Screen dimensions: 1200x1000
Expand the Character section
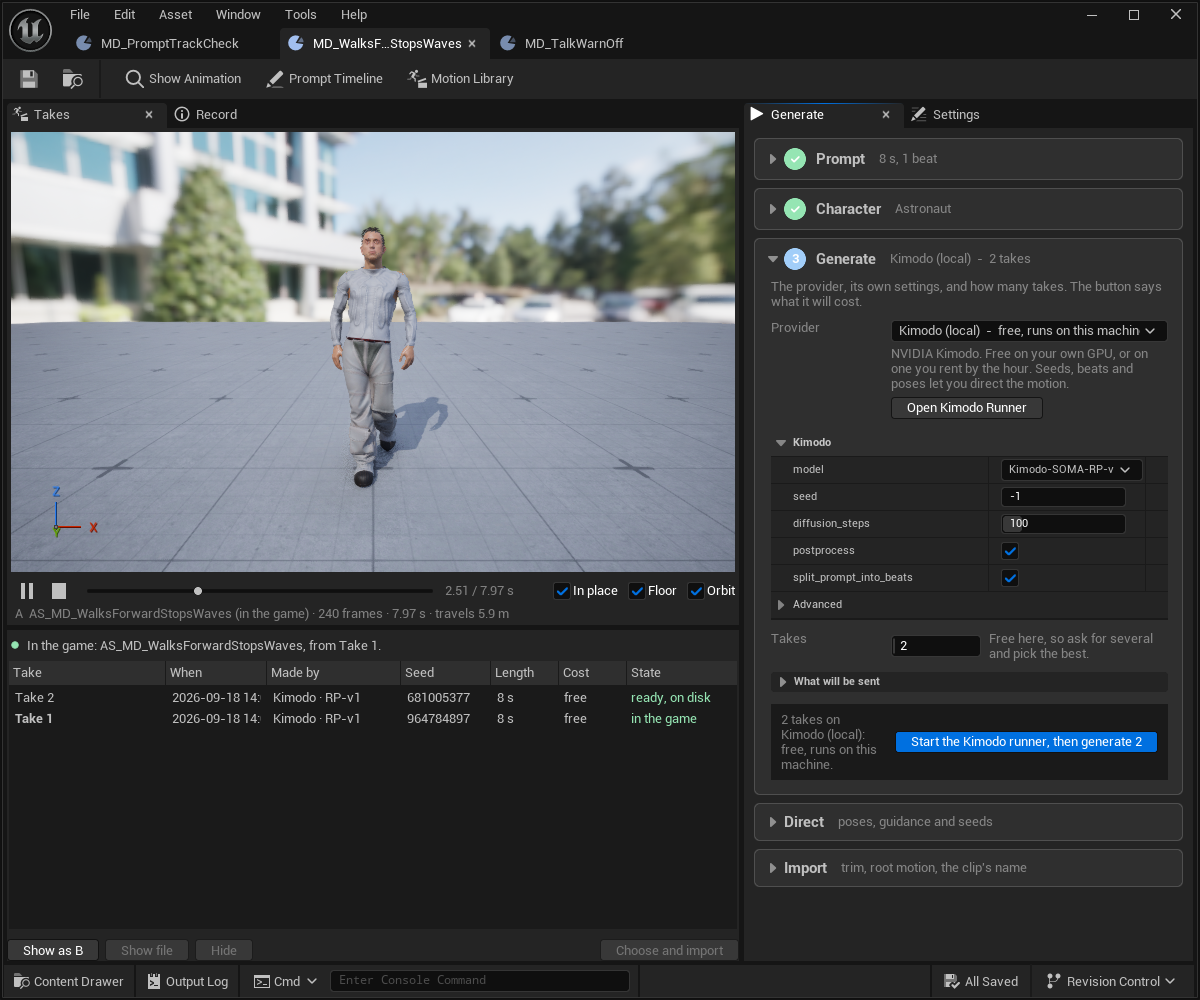coord(773,209)
